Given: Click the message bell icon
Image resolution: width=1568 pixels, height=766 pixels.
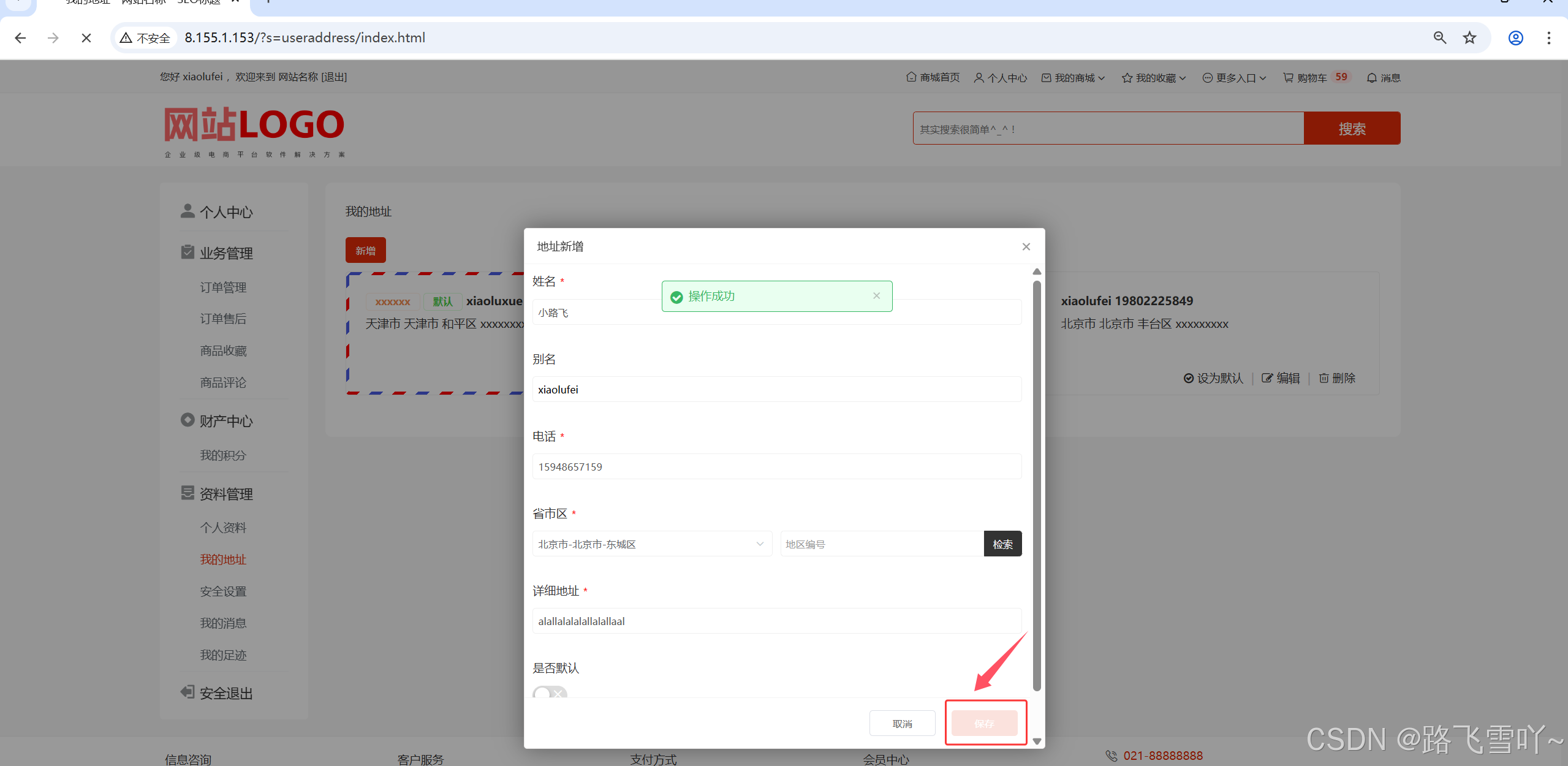Looking at the screenshot, I should (1372, 78).
